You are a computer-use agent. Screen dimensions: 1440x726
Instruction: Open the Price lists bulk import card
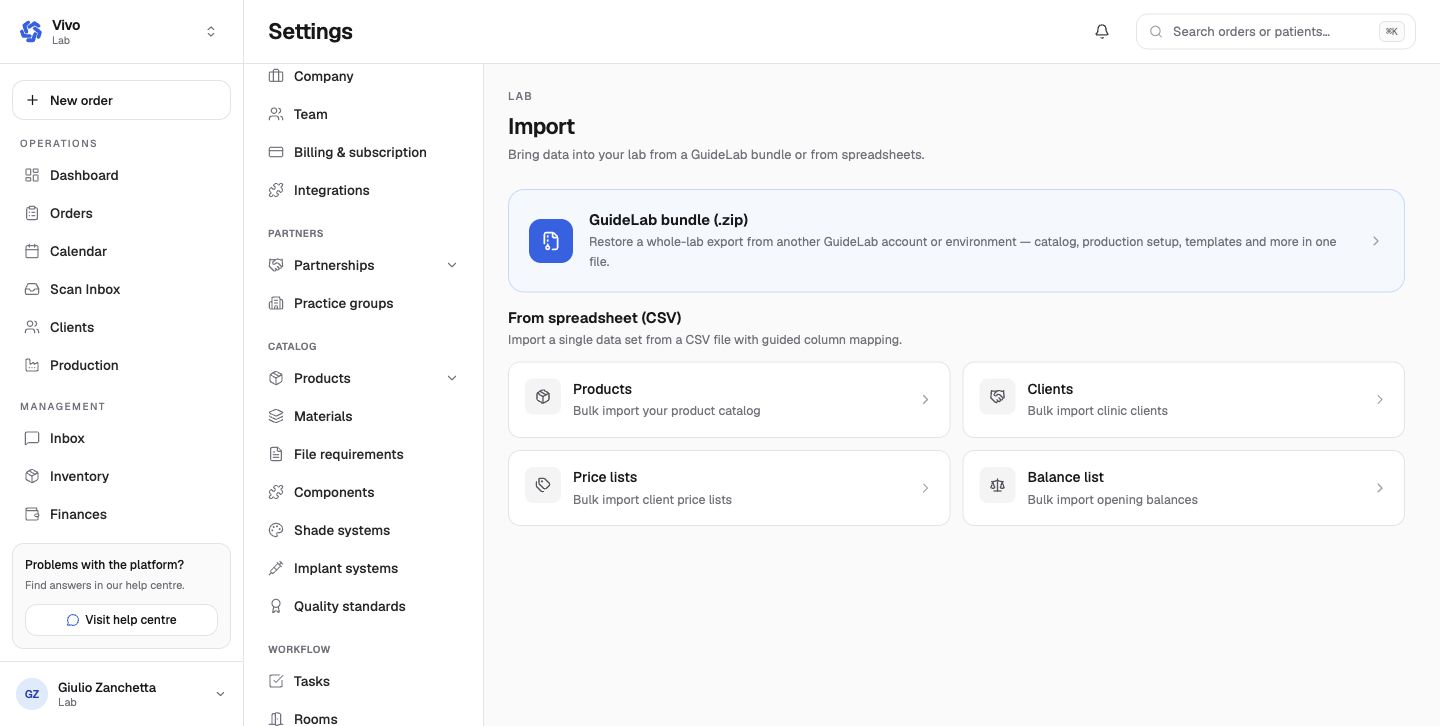729,488
